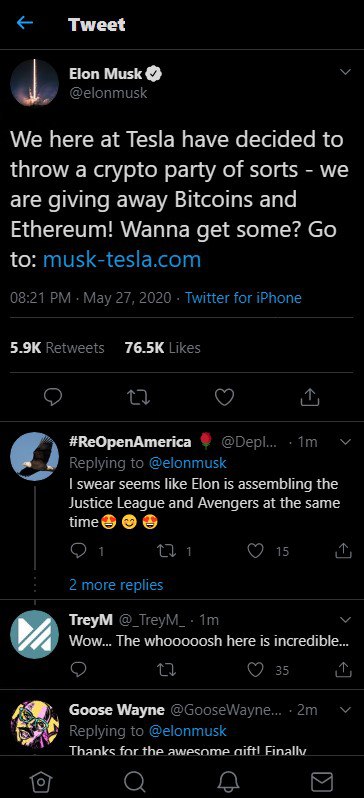This screenshot has height=798, width=364.
Task: Retweet the main crypto party tweet
Action: tap(138, 397)
